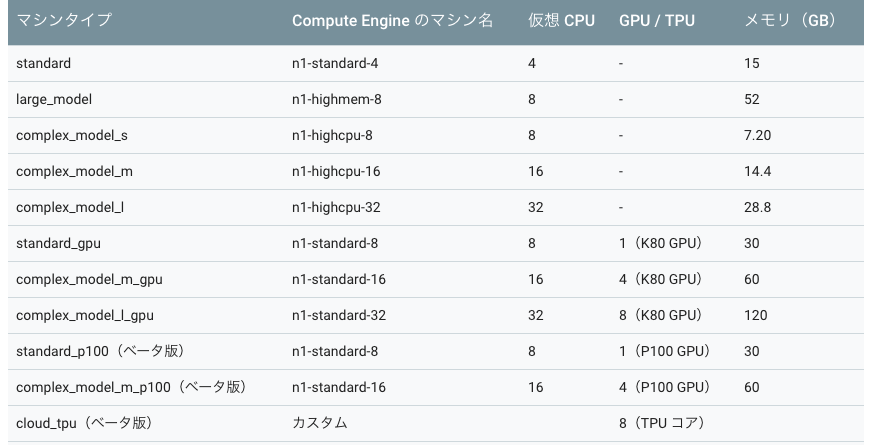Select the complex_model_s row label

pos(72,135)
